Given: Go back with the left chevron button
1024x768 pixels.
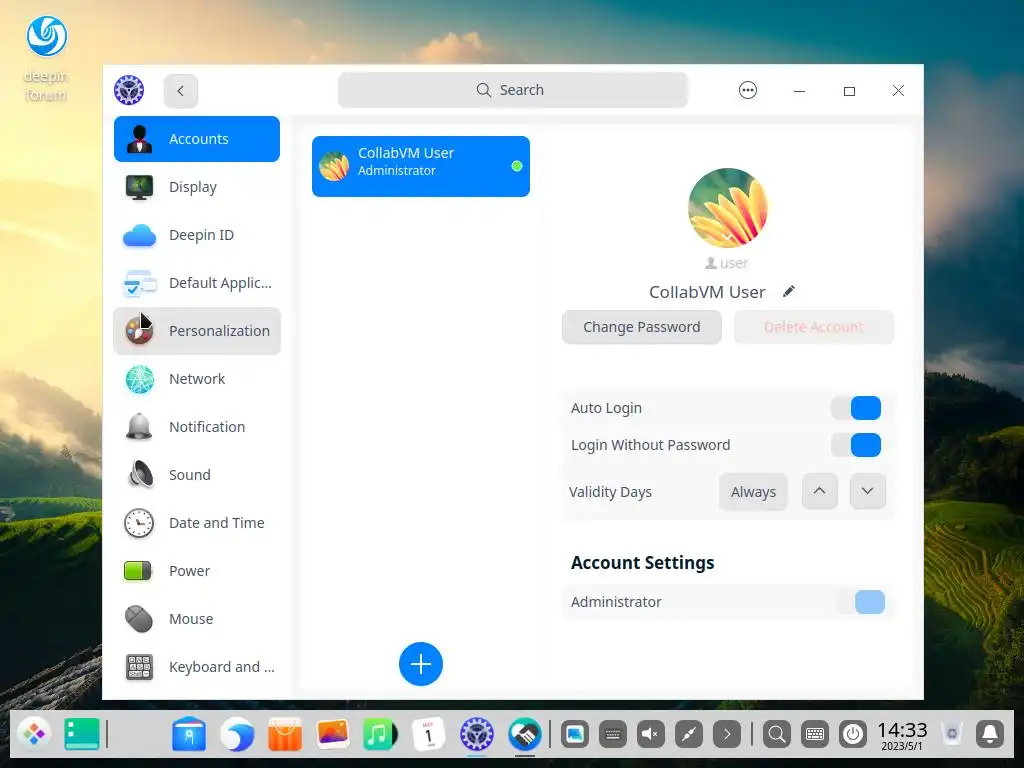Looking at the screenshot, I should [181, 91].
